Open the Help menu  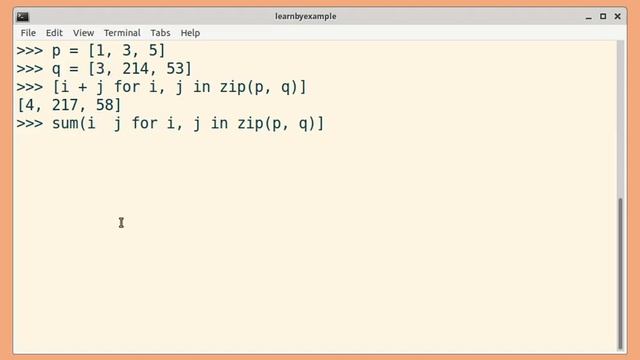[x=190, y=33]
